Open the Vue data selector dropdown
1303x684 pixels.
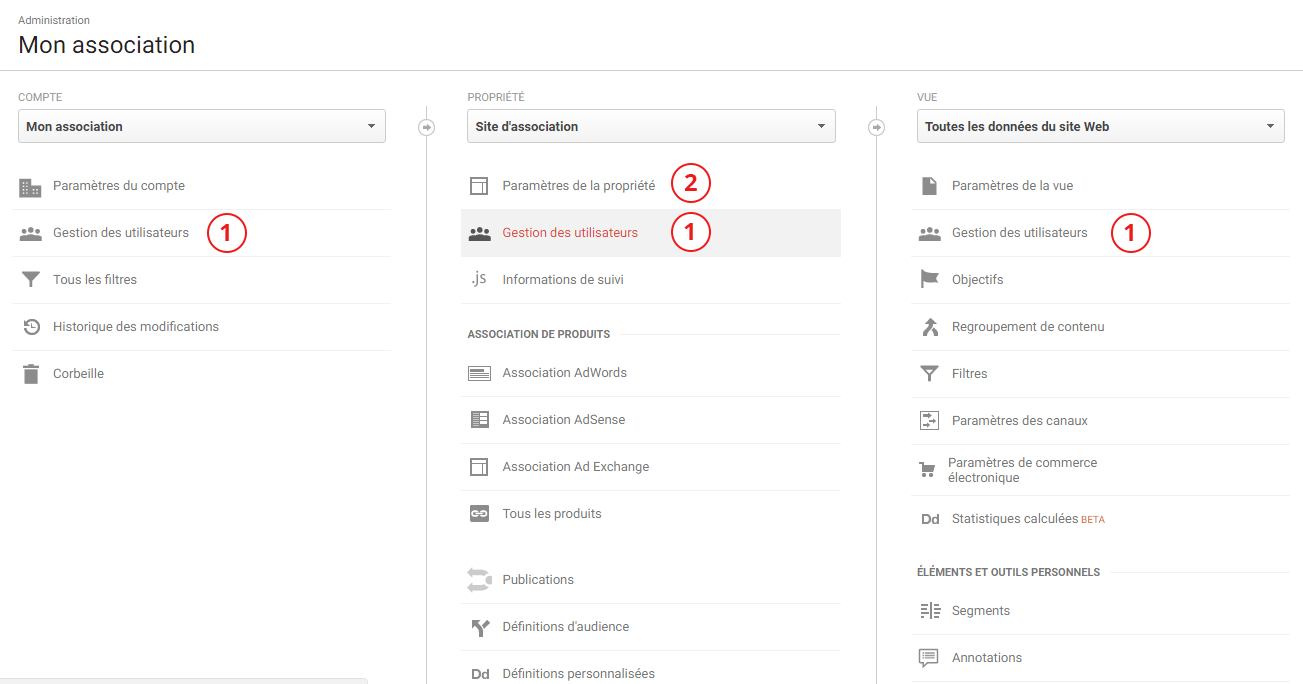tap(1100, 126)
